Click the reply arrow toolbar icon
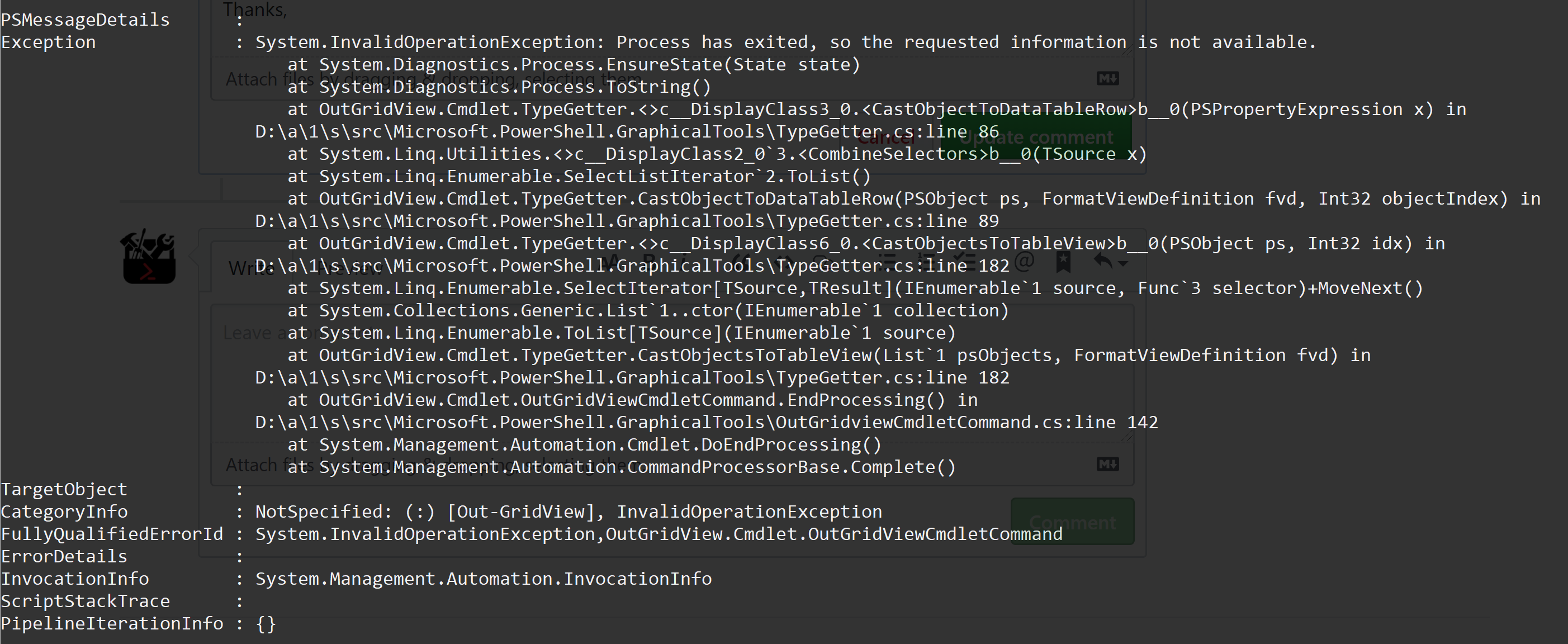The image size is (1568, 644). (1103, 261)
